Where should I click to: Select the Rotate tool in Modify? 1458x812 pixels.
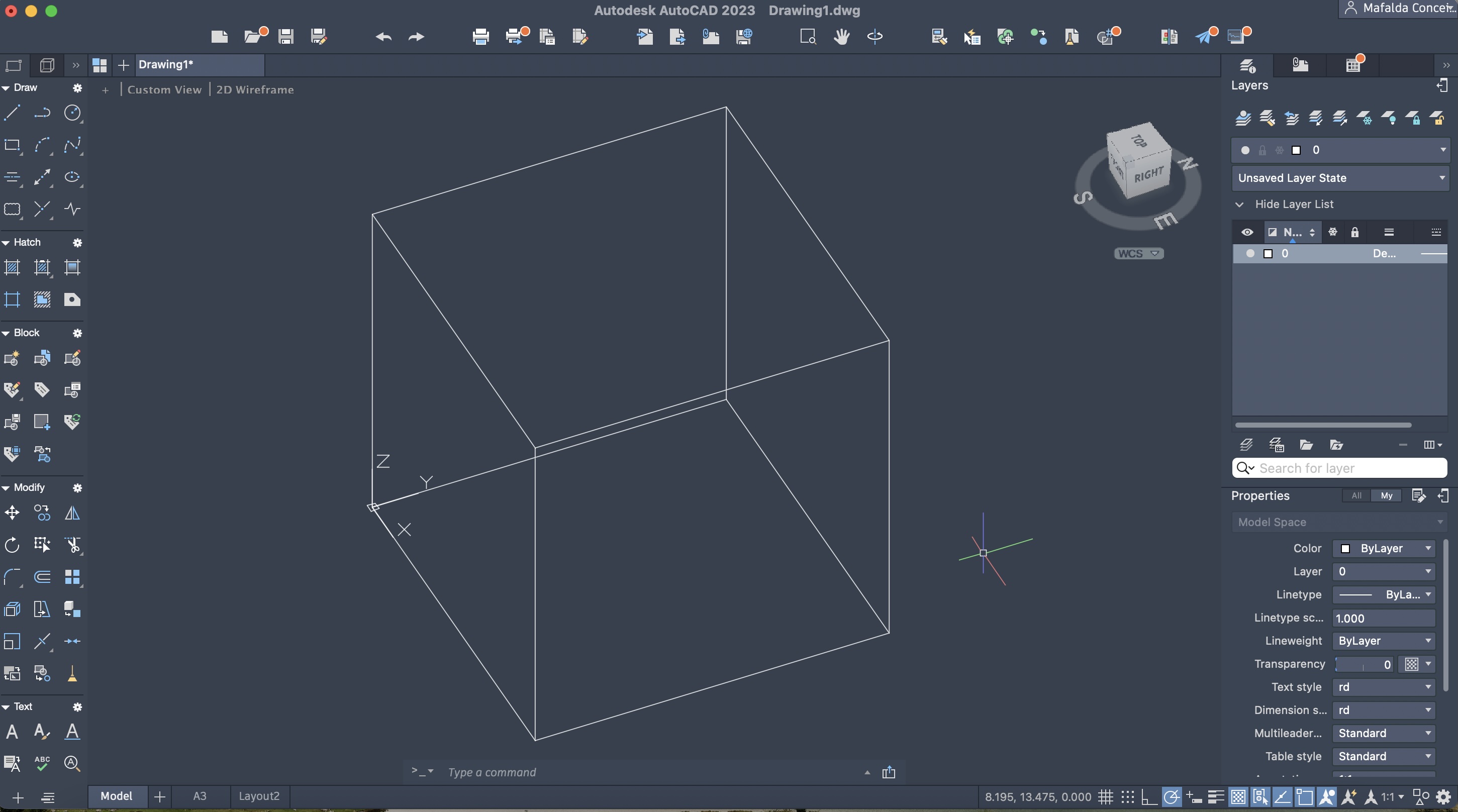tap(12, 545)
